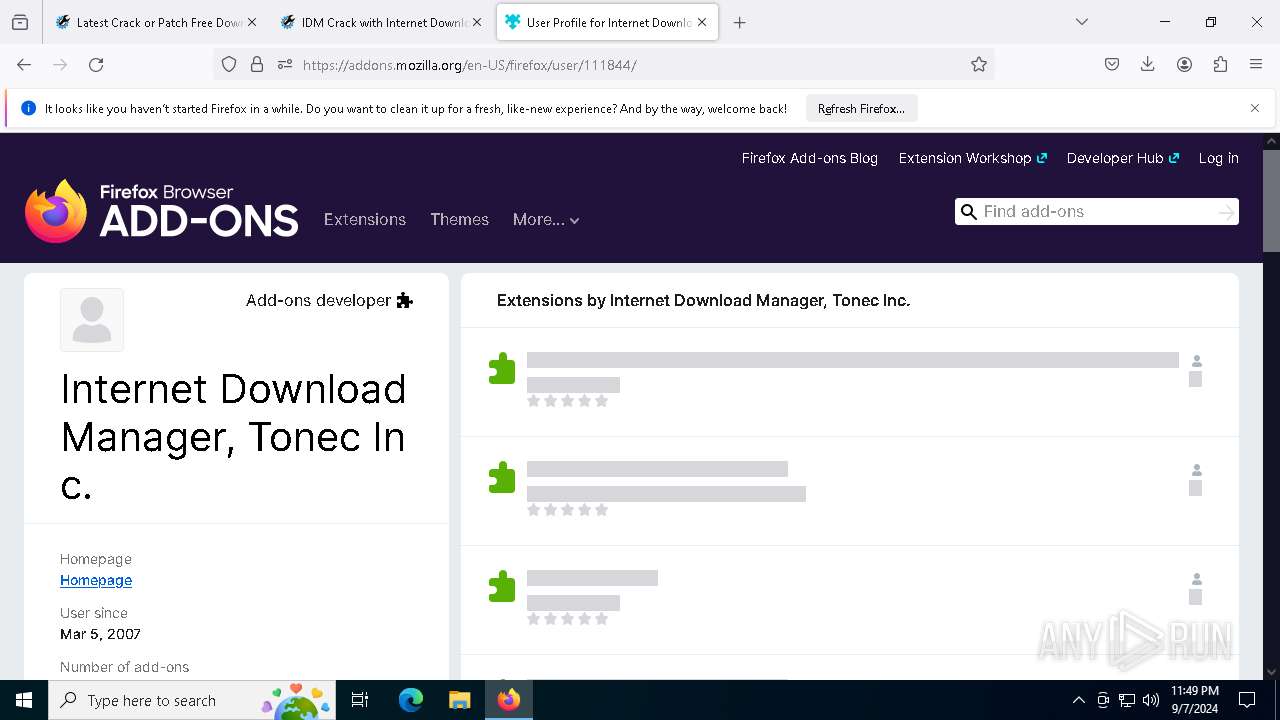Open Developer Hub link
This screenshot has width=1280, height=720.
[1123, 158]
